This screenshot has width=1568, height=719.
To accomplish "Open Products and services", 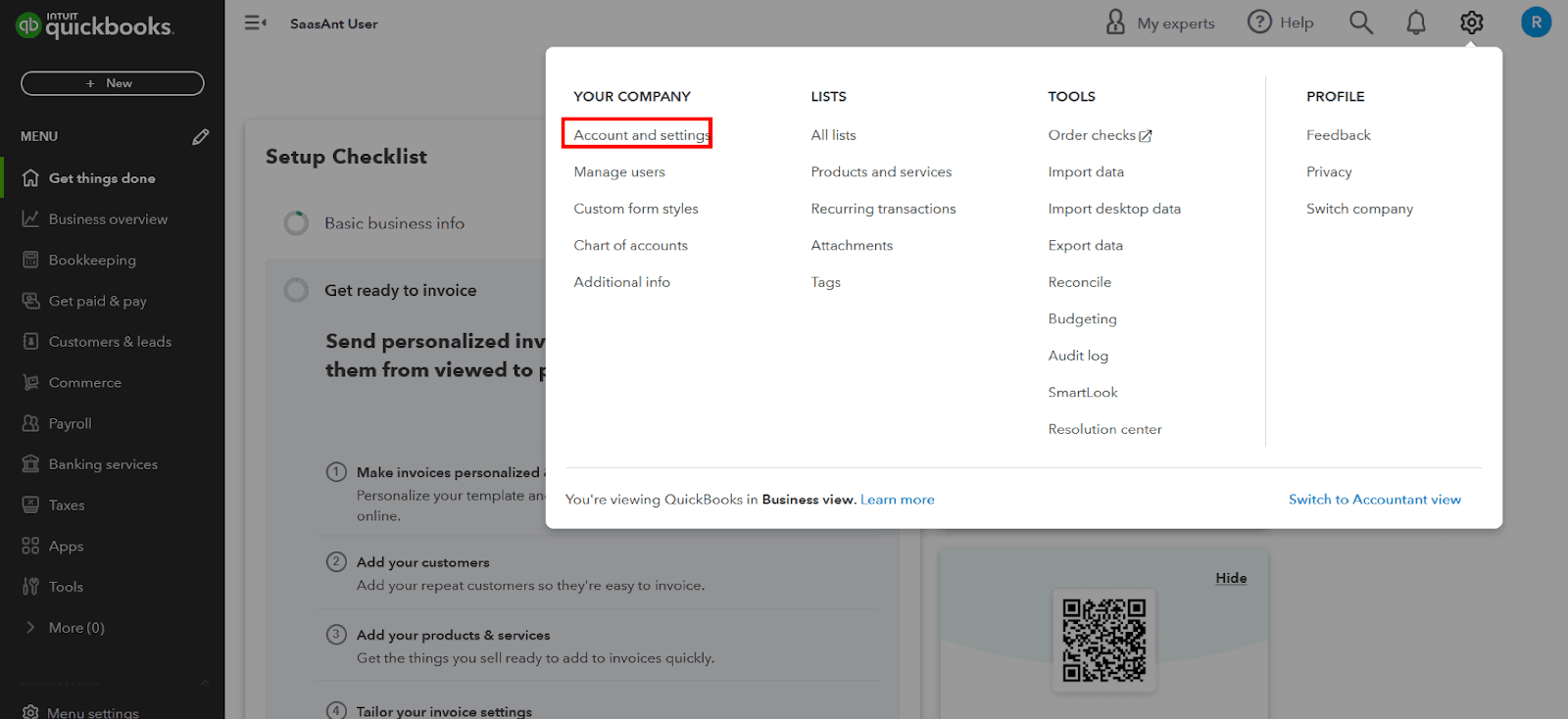I will tap(881, 171).
